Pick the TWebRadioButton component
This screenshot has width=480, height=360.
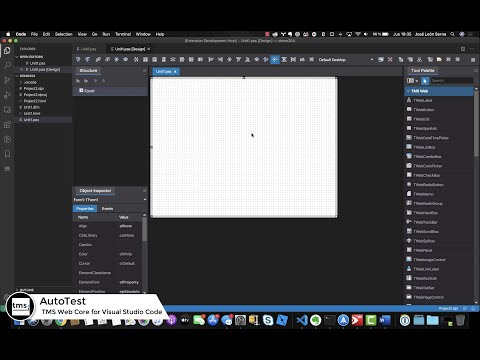click(x=439, y=184)
